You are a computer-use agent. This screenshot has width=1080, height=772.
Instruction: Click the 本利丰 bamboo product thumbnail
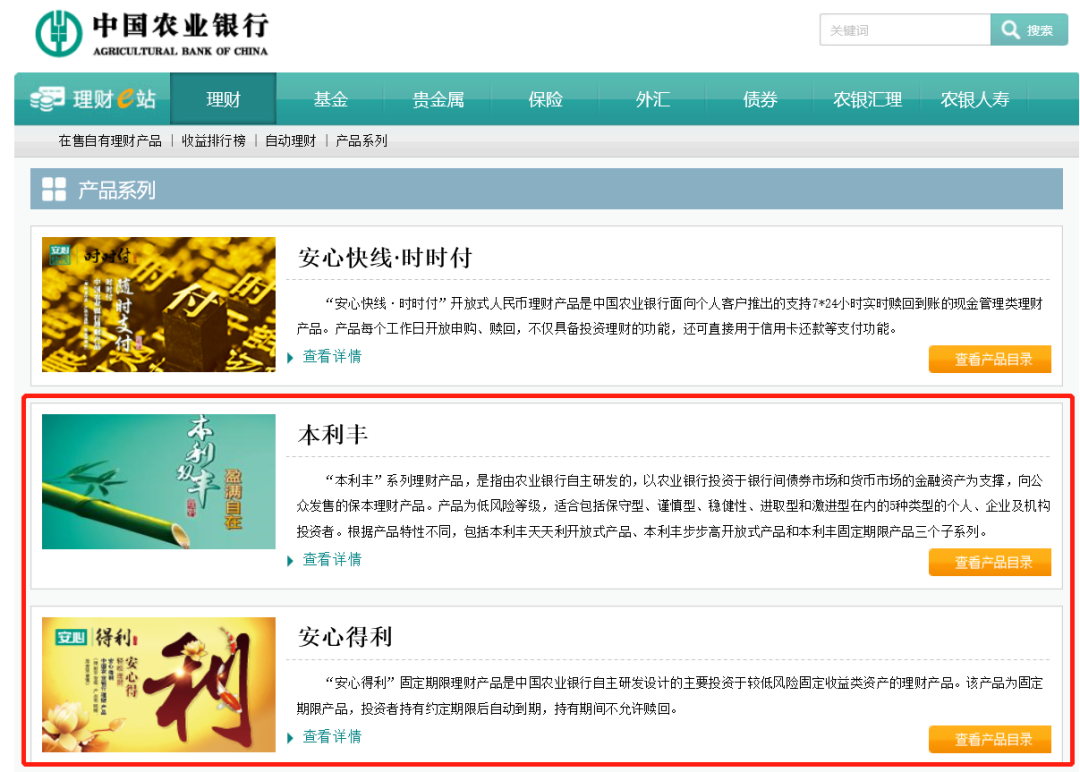click(x=158, y=481)
